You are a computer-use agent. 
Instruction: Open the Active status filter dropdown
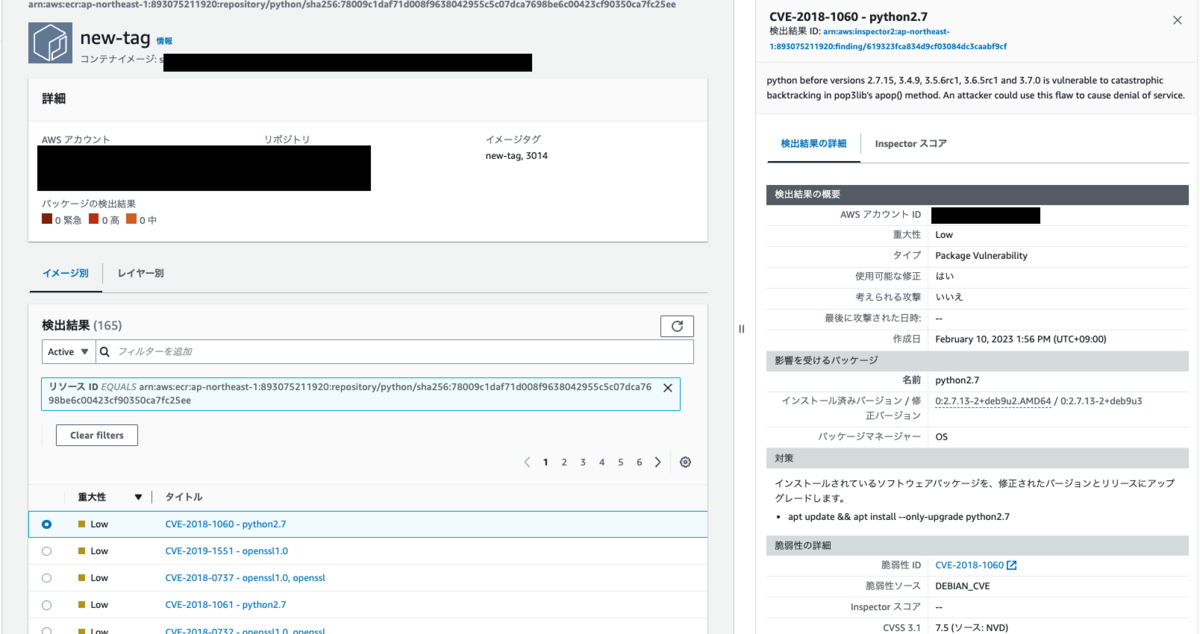pos(69,352)
